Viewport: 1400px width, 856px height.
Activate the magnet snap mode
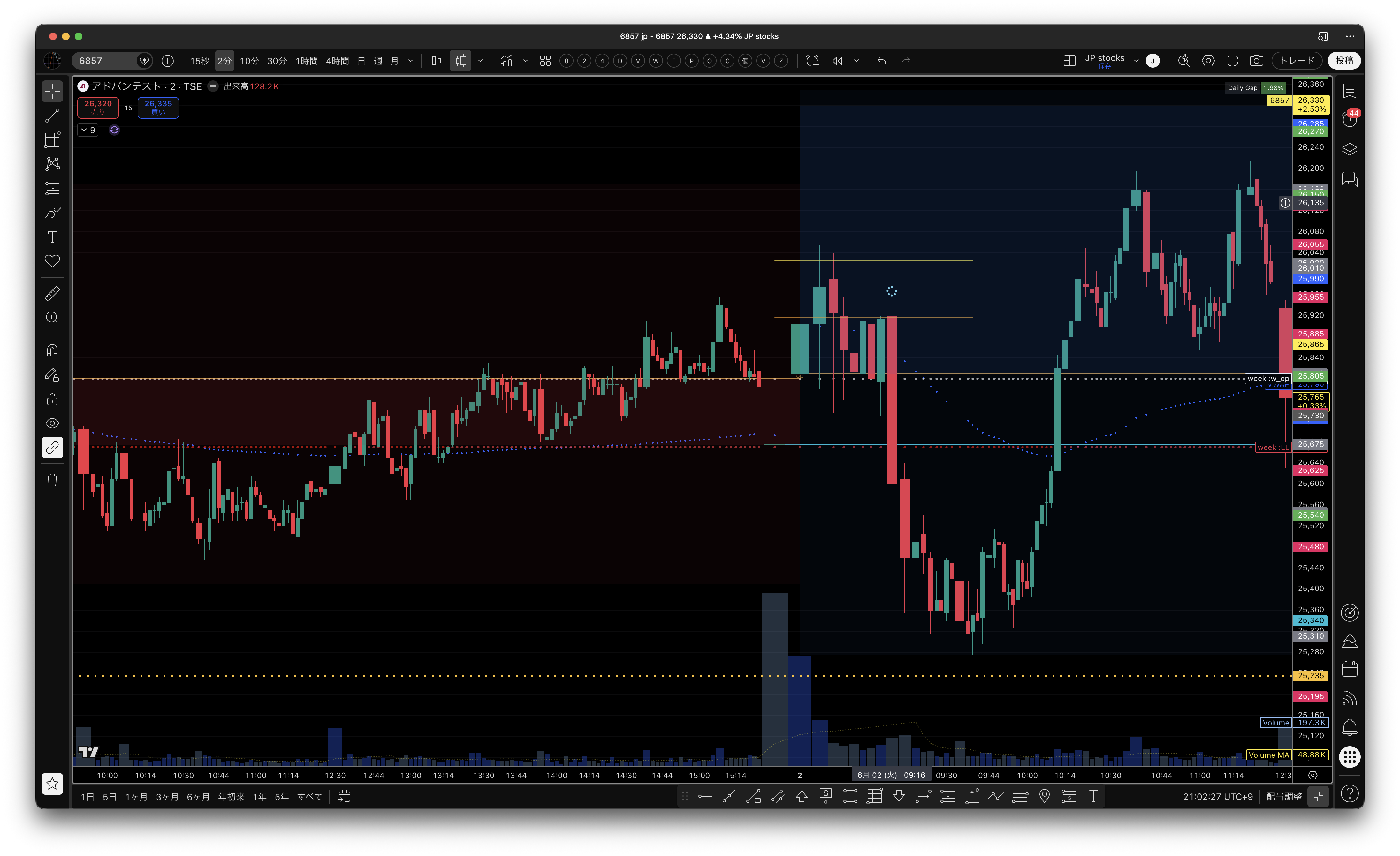click(x=52, y=350)
